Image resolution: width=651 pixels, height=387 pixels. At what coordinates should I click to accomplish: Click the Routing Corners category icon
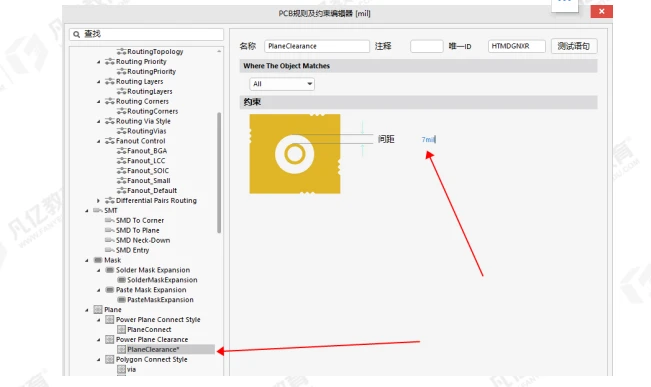110,101
